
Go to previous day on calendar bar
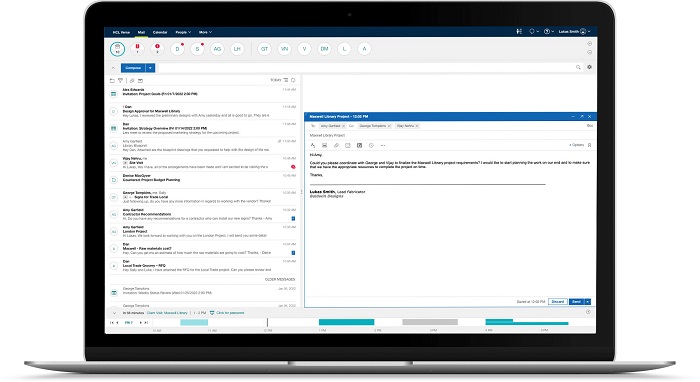(117, 323)
